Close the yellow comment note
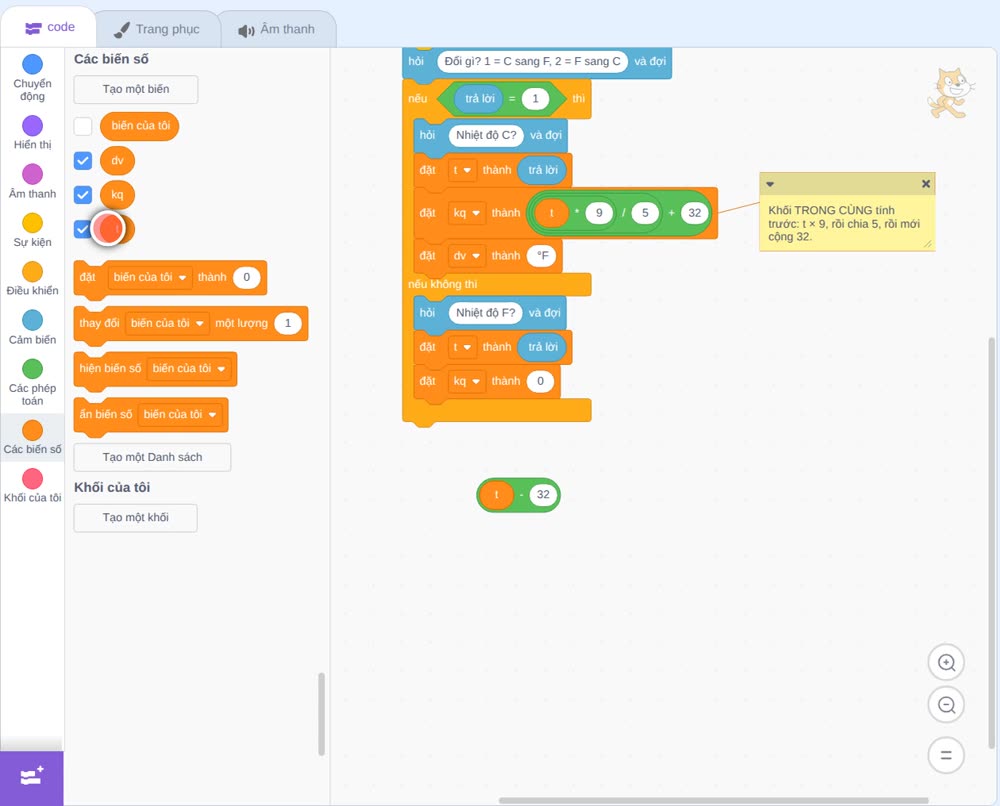 pyautogui.click(x=925, y=184)
